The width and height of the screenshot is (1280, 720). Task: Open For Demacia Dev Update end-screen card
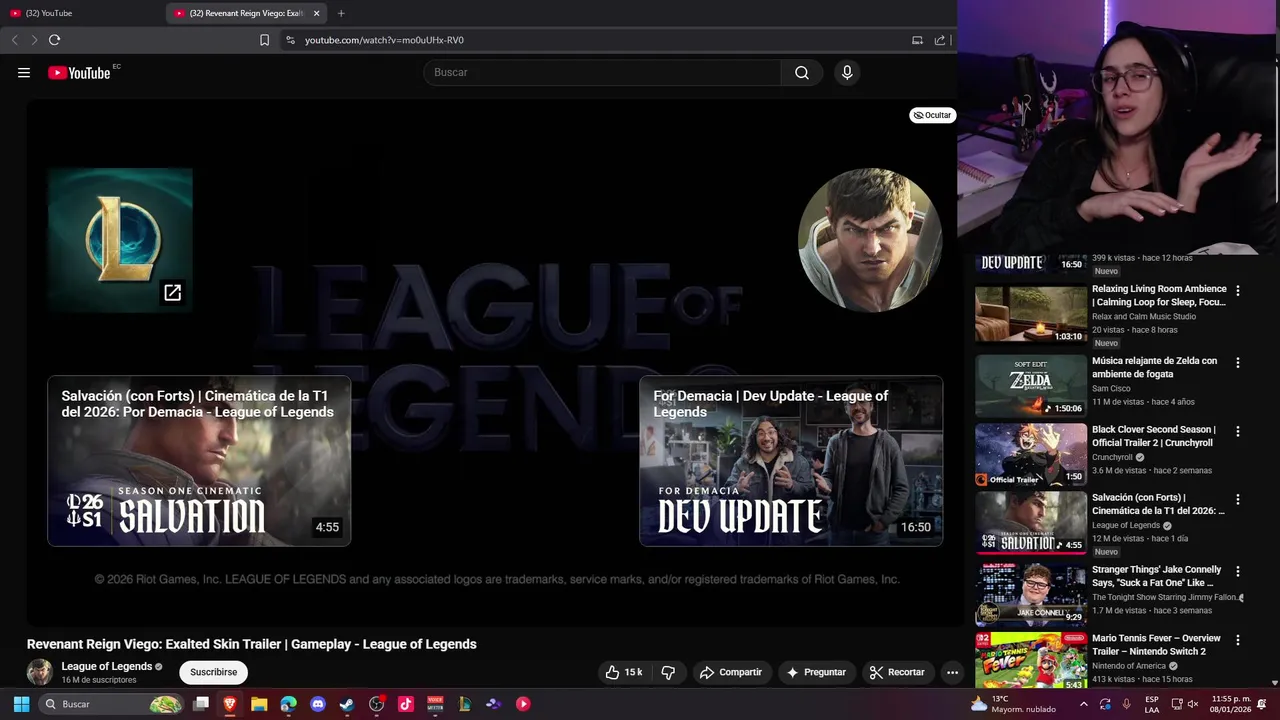coord(791,461)
